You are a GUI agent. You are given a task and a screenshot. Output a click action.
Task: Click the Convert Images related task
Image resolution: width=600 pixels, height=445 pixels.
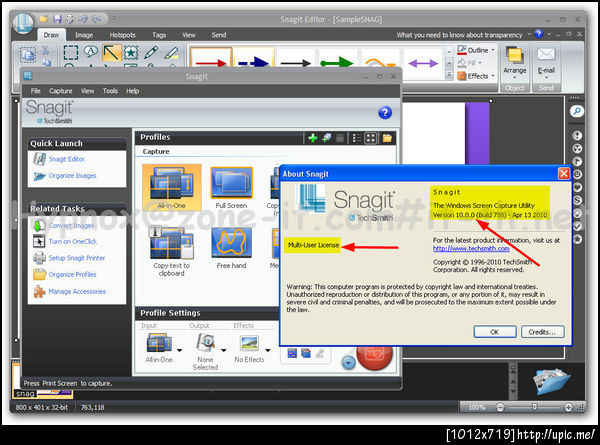click(x=71, y=225)
